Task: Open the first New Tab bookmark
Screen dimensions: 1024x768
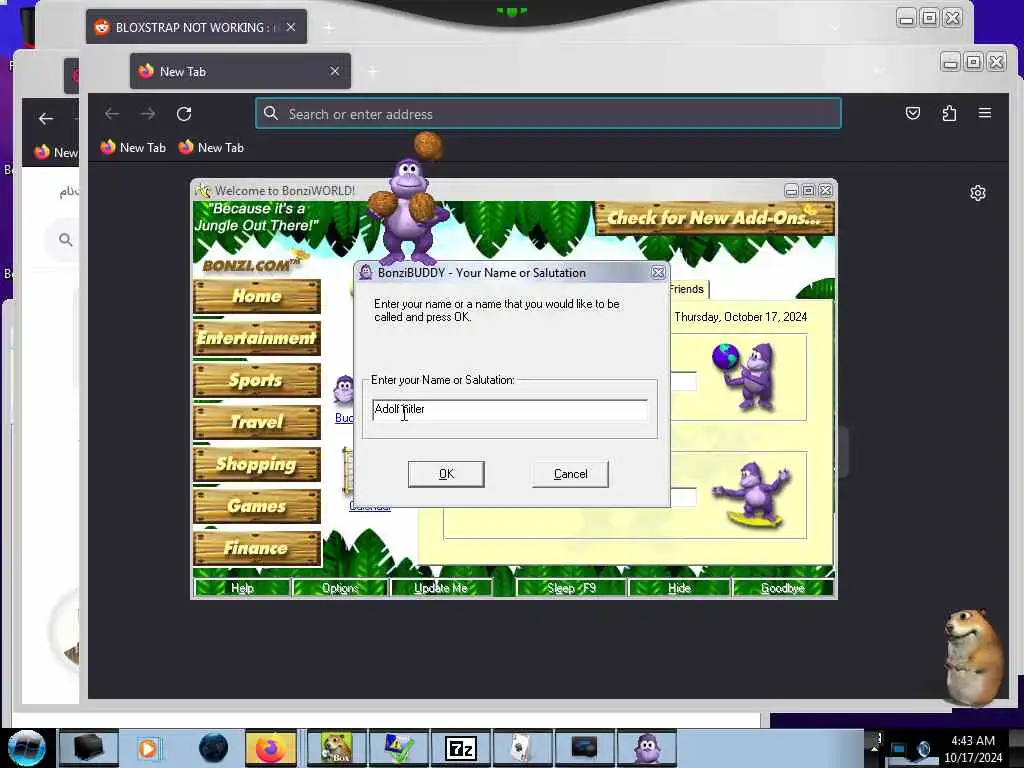Action: pyautogui.click(x=133, y=148)
